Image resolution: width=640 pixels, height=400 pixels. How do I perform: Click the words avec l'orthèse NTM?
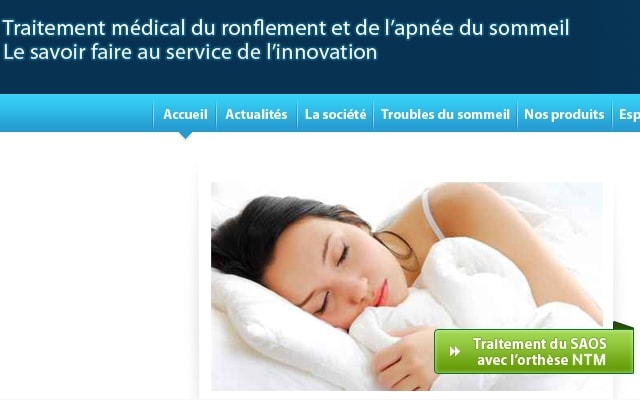(541, 360)
